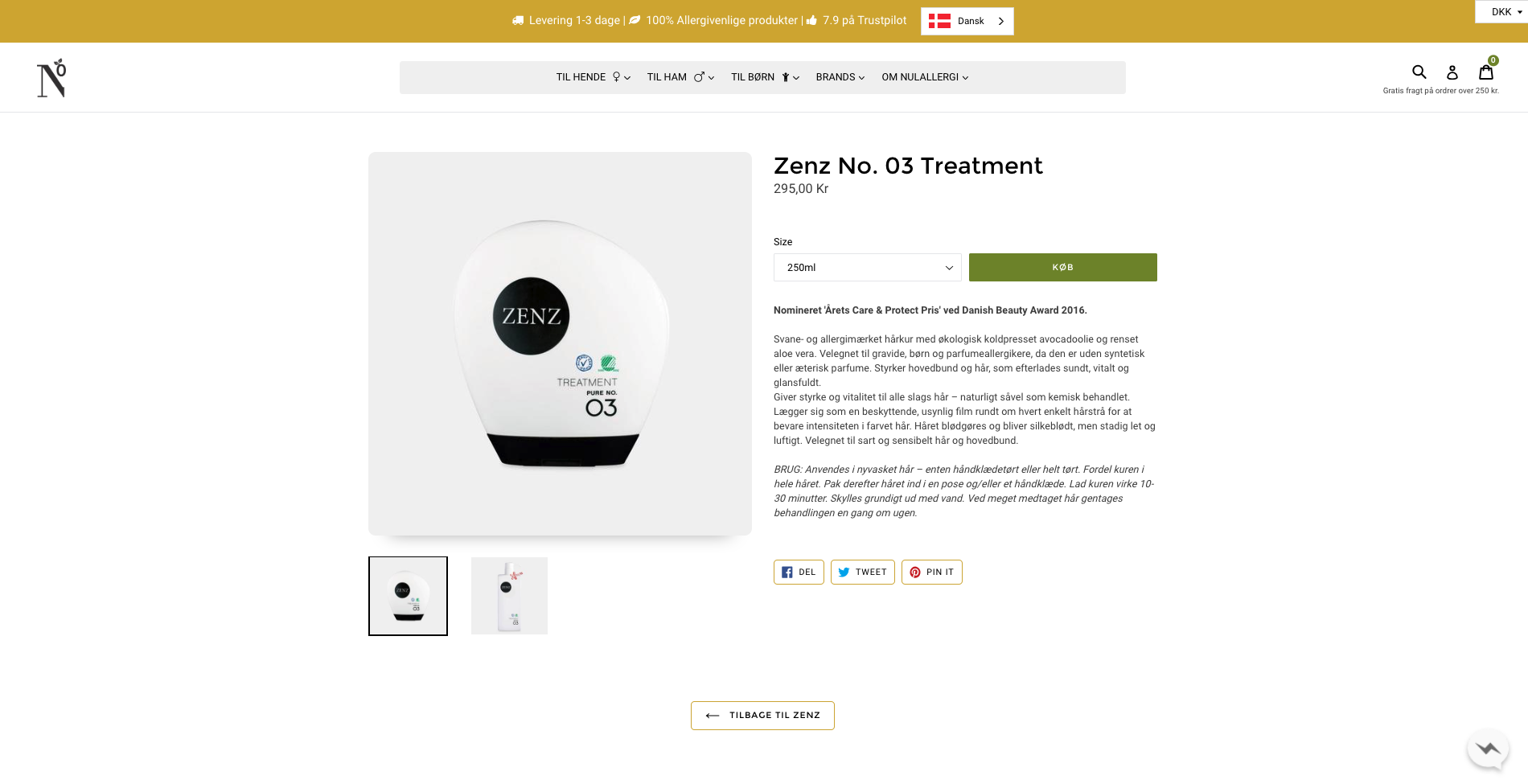
Task: Expand the BRANDS menu
Action: [840, 77]
